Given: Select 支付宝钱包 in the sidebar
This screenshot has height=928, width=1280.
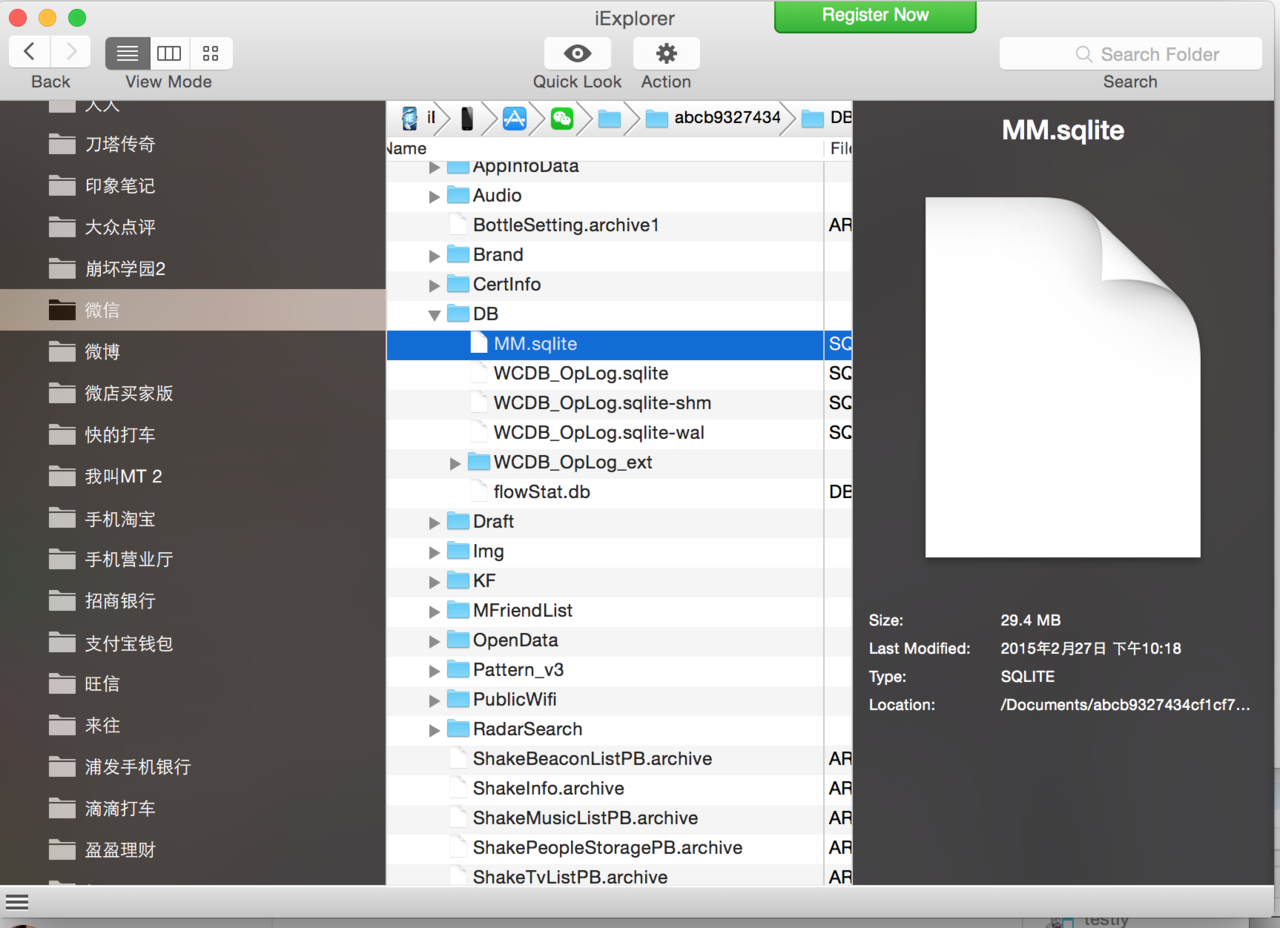Looking at the screenshot, I should coord(193,643).
